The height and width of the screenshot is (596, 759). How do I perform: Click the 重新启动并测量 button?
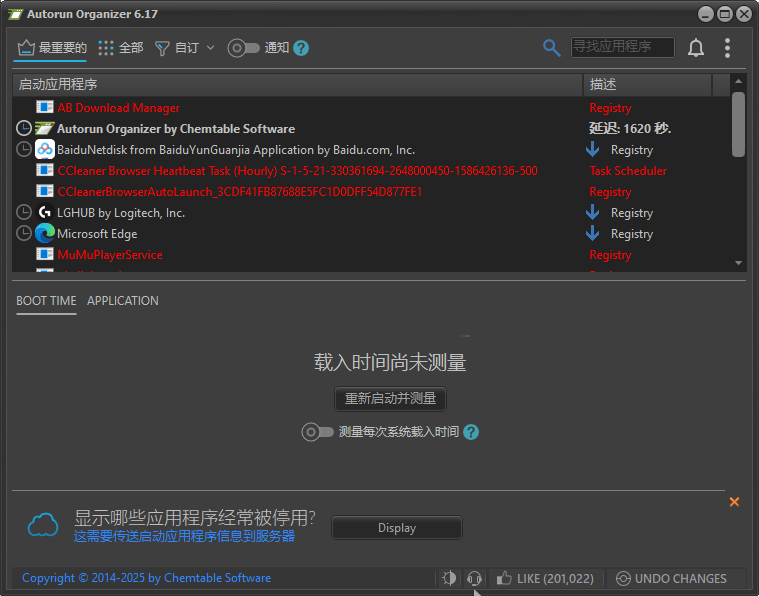click(x=390, y=398)
